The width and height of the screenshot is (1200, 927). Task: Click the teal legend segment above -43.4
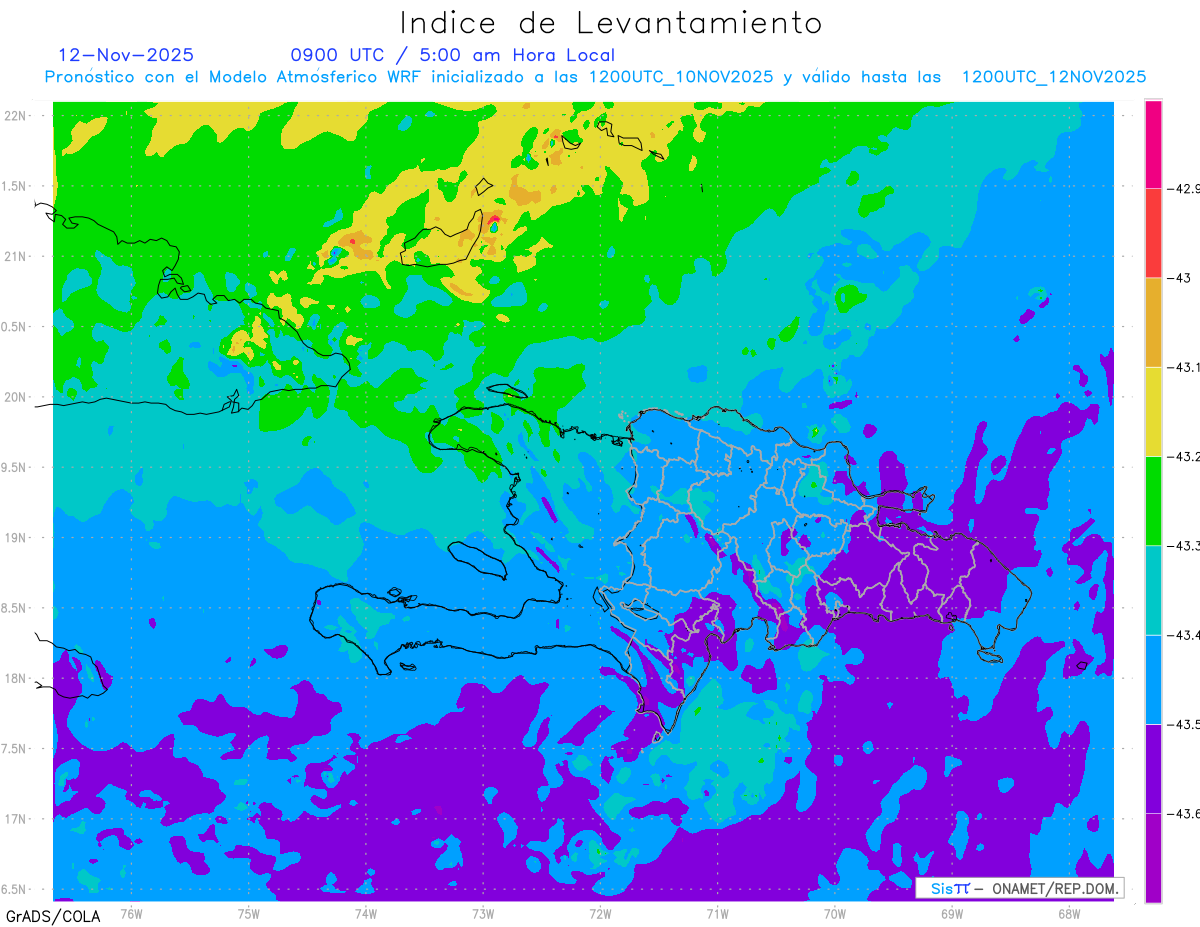(x=1153, y=589)
